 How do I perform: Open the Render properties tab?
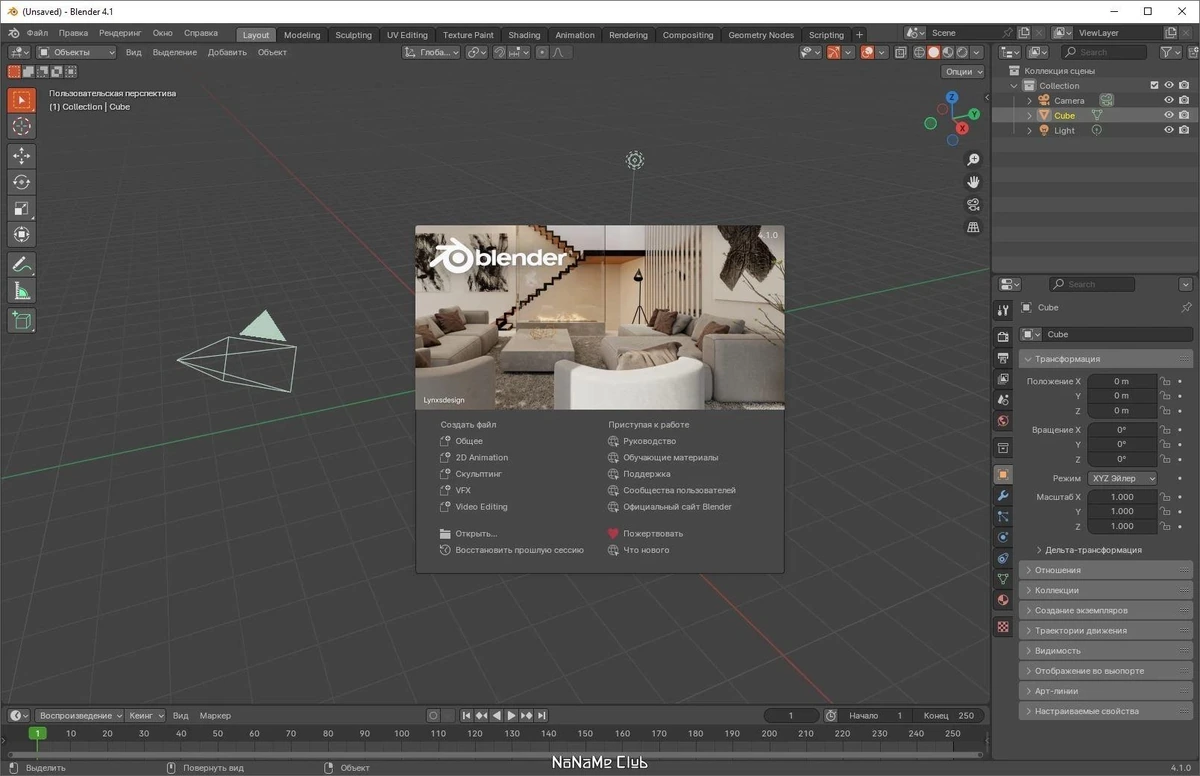pyautogui.click(x=1003, y=337)
